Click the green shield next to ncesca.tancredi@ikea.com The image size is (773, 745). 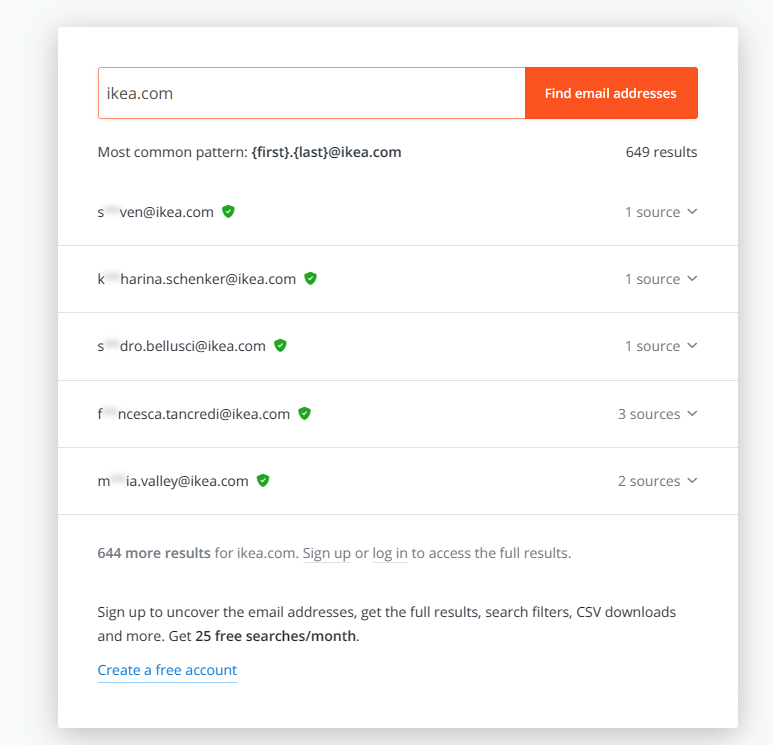click(x=304, y=414)
